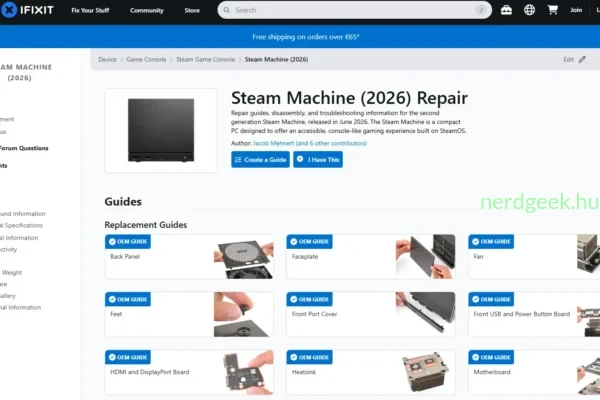Click OEM Guide badge on Front USB board

point(491,299)
